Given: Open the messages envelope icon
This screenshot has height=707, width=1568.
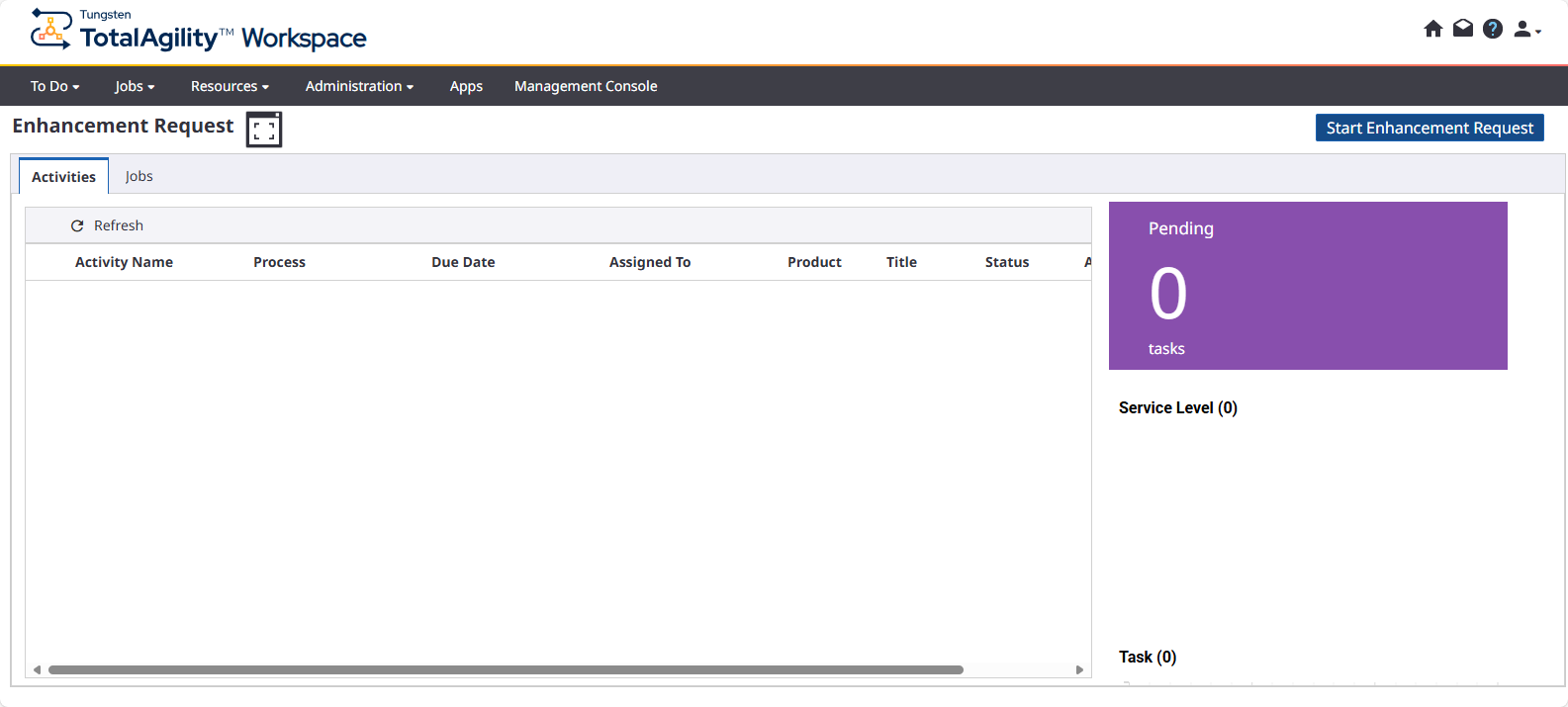Looking at the screenshot, I should tap(1463, 29).
